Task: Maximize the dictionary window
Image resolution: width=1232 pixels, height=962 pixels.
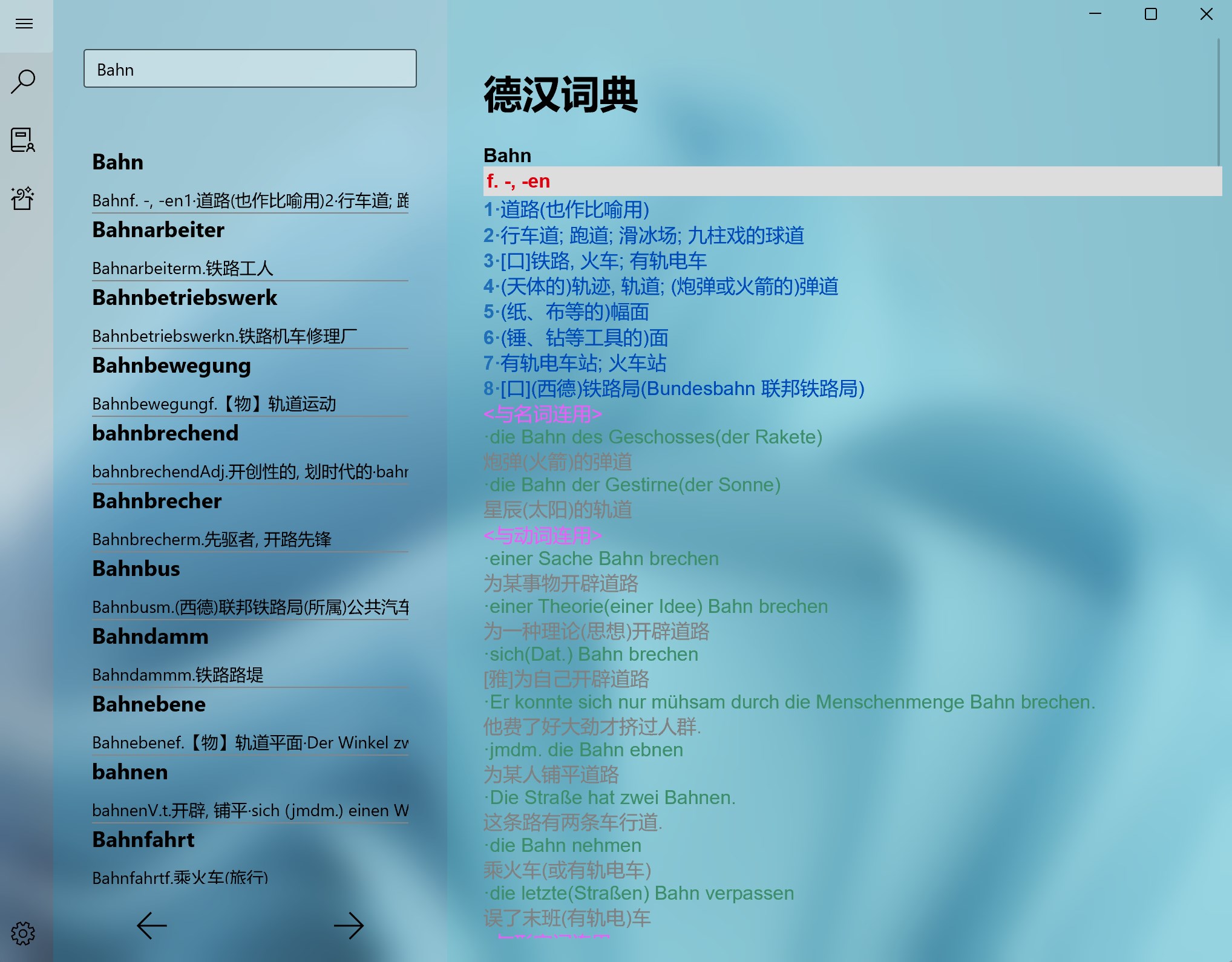Action: point(1150,14)
